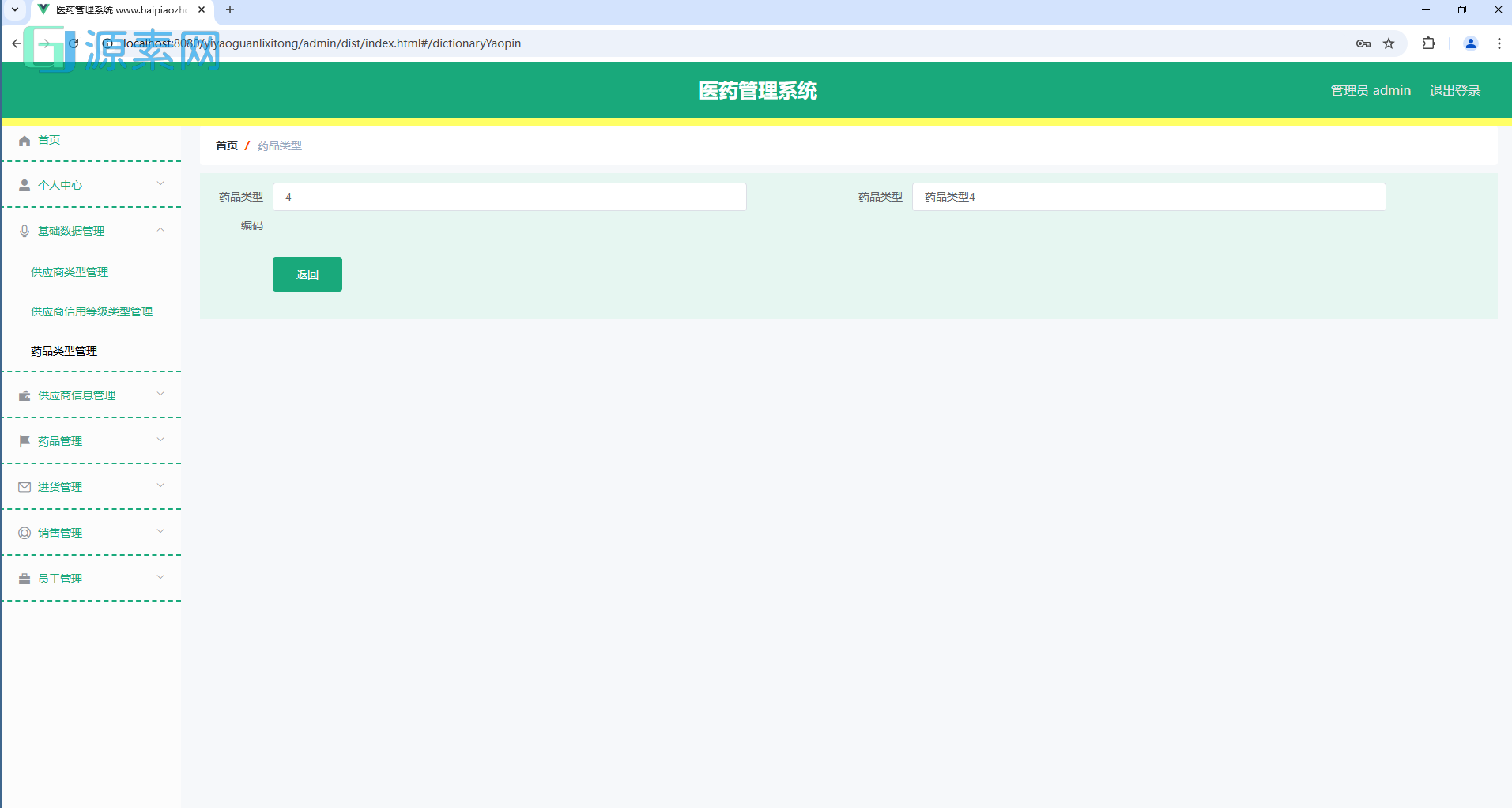1512x808 pixels.
Task: Click the printer icon beside 员工管理
Action: tap(25, 578)
